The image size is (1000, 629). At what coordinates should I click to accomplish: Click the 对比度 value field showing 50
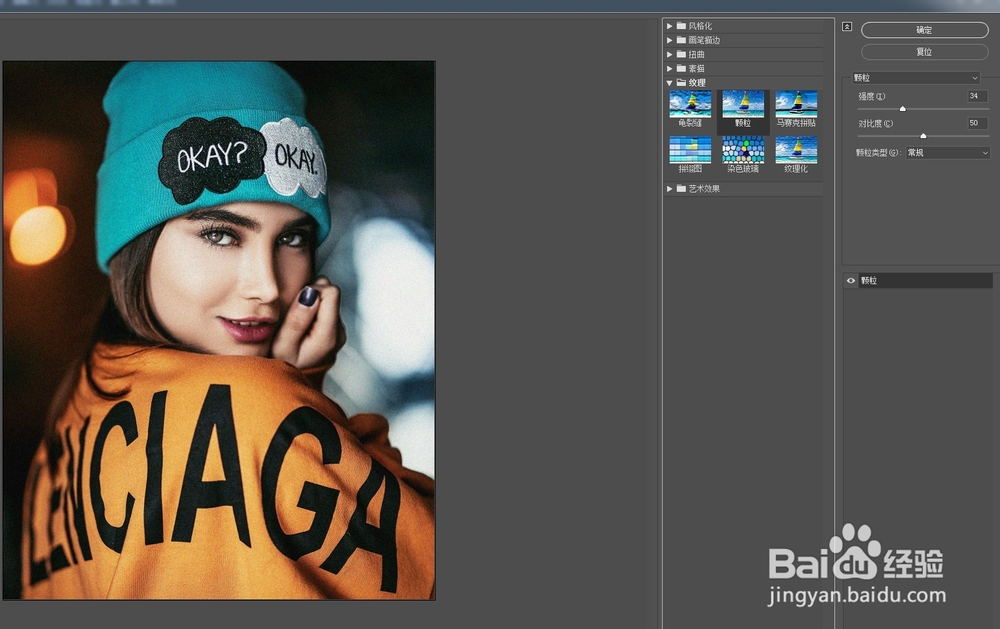point(978,123)
